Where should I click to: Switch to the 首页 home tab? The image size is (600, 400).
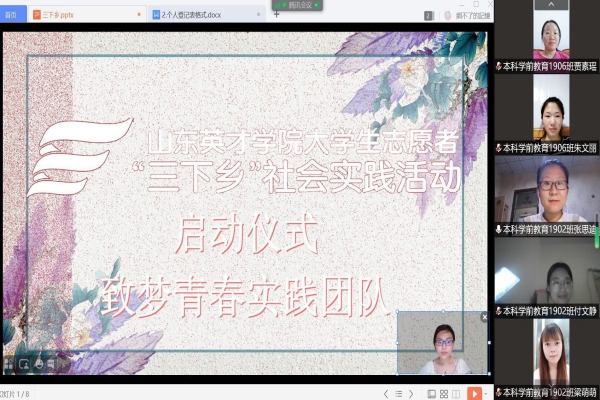13,15
